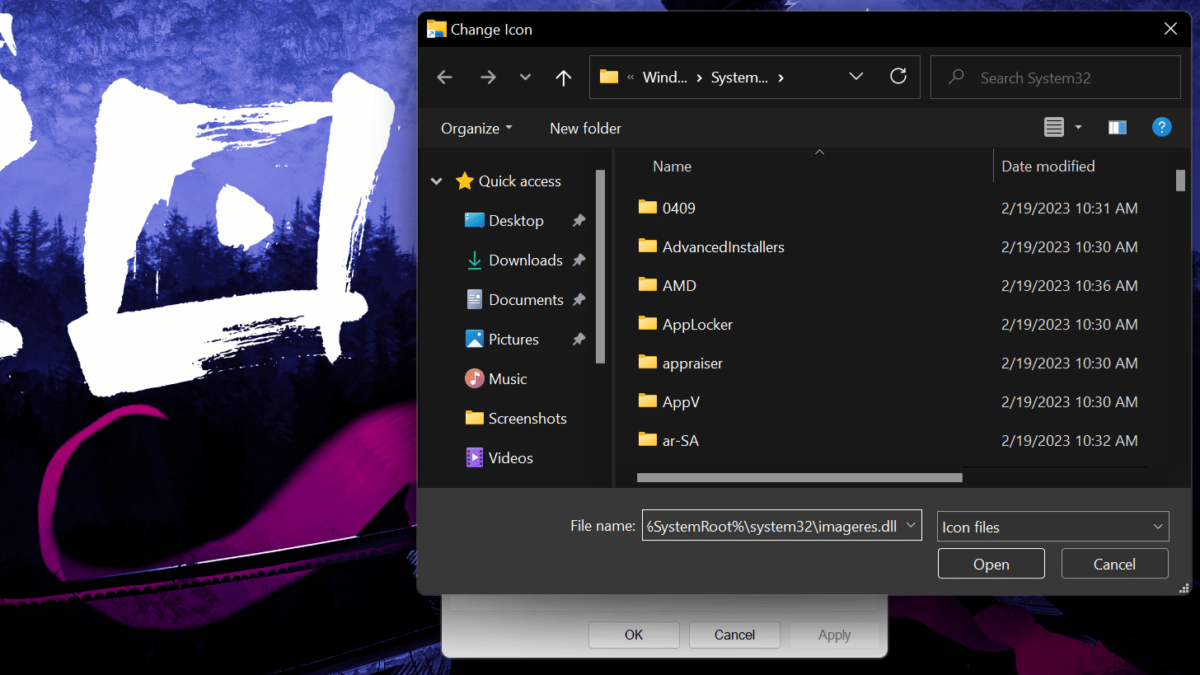Image resolution: width=1200 pixels, height=675 pixels.
Task: Click New folder in the toolbar
Action: coord(585,128)
